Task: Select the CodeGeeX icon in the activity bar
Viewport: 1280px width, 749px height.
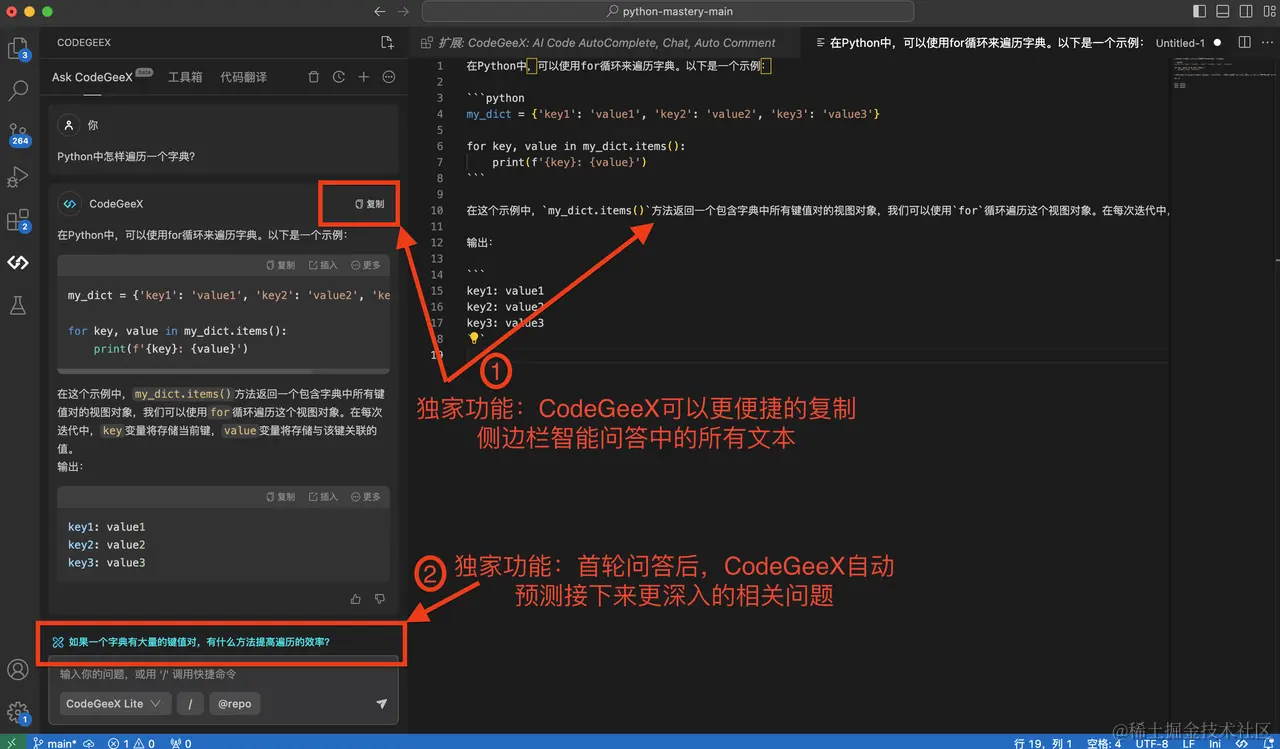Action: point(18,263)
